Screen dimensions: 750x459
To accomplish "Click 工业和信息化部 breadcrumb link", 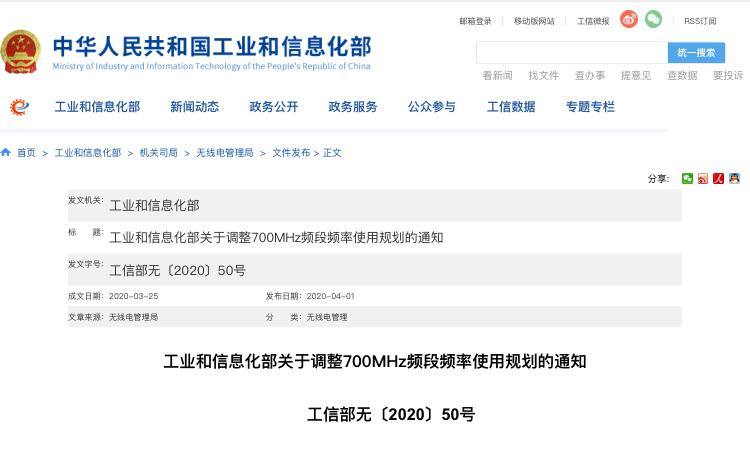I will click(88, 153).
